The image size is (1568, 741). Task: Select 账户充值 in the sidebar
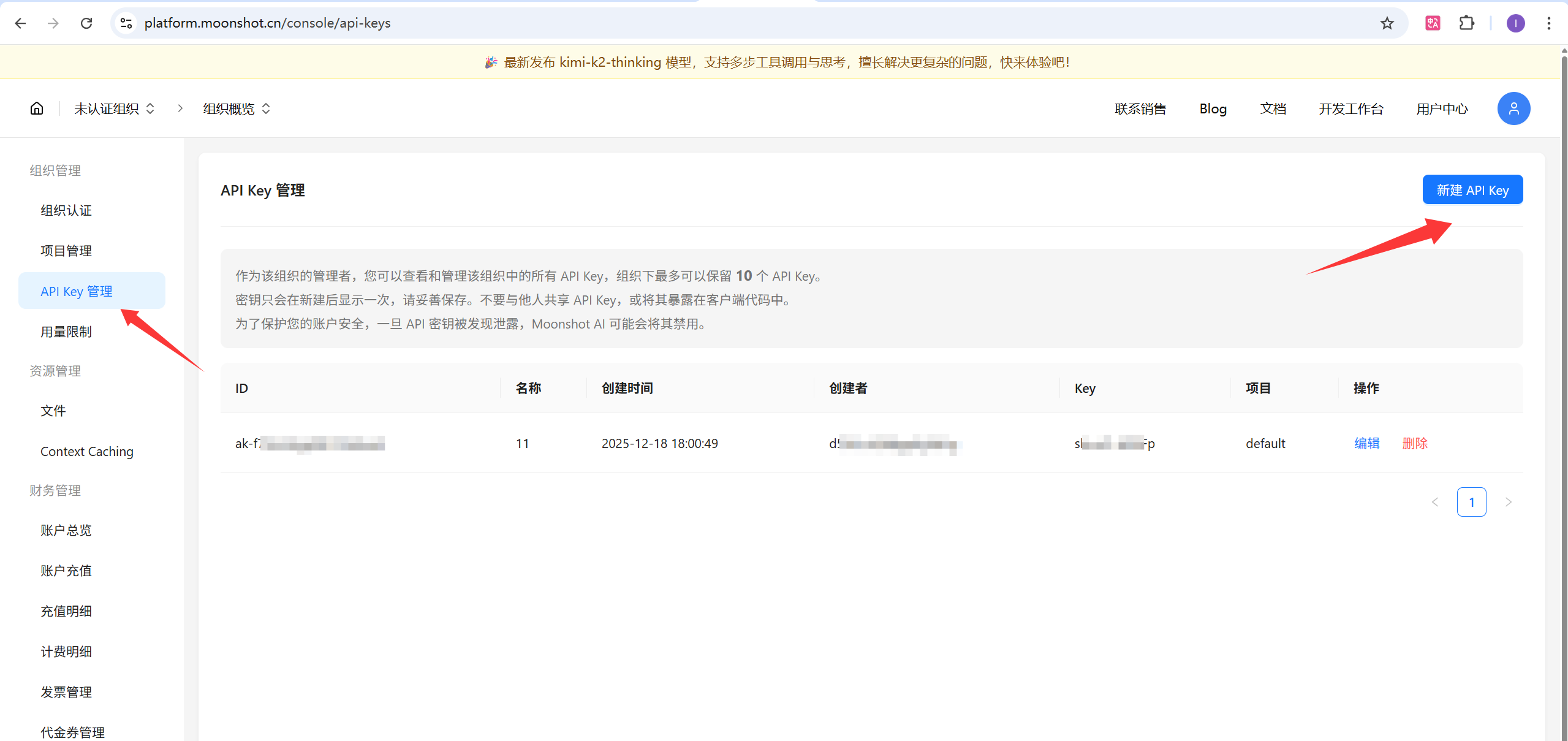point(66,571)
